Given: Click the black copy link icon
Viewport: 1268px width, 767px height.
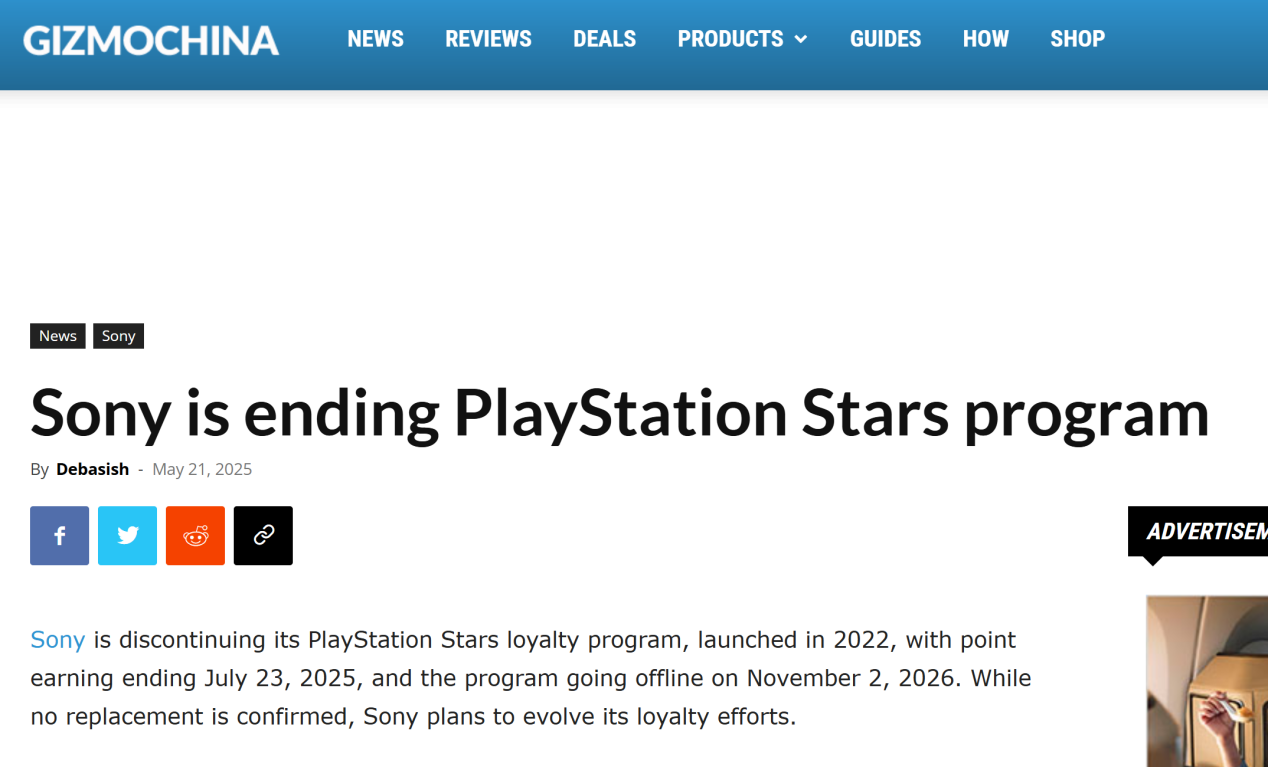Looking at the screenshot, I should 263,536.
